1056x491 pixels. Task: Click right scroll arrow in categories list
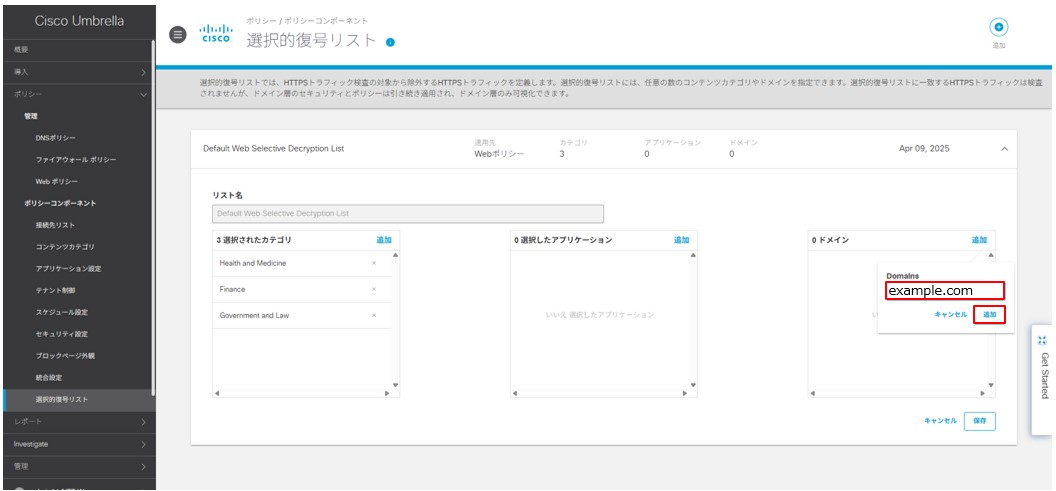pyautogui.click(x=387, y=393)
